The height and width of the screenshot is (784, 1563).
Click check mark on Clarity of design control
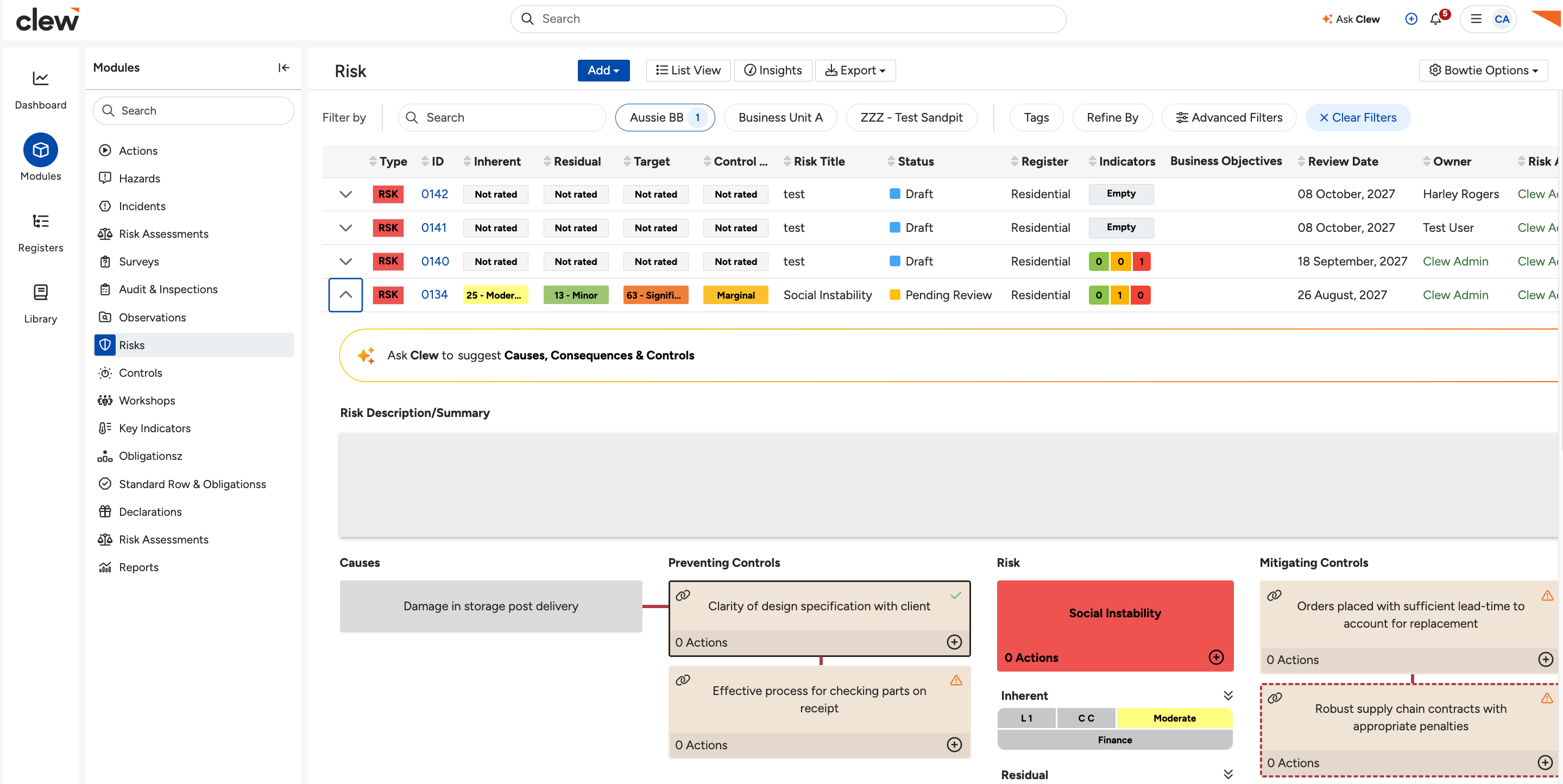click(x=956, y=595)
